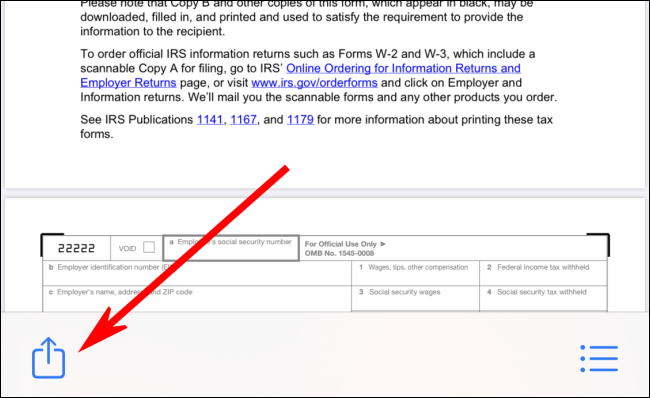This screenshot has width=650, height=398.
Task: Visit the www.irs.gov/orderforms link
Action: [x=314, y=83]
